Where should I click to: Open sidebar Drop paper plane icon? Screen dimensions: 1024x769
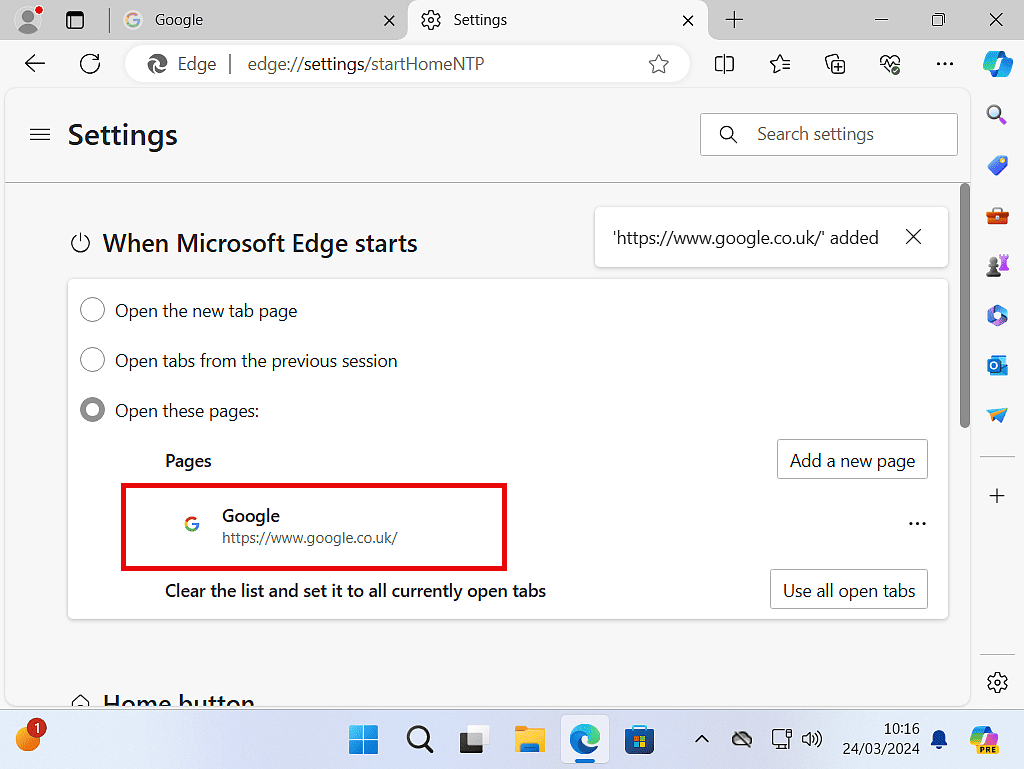(997, 415)
